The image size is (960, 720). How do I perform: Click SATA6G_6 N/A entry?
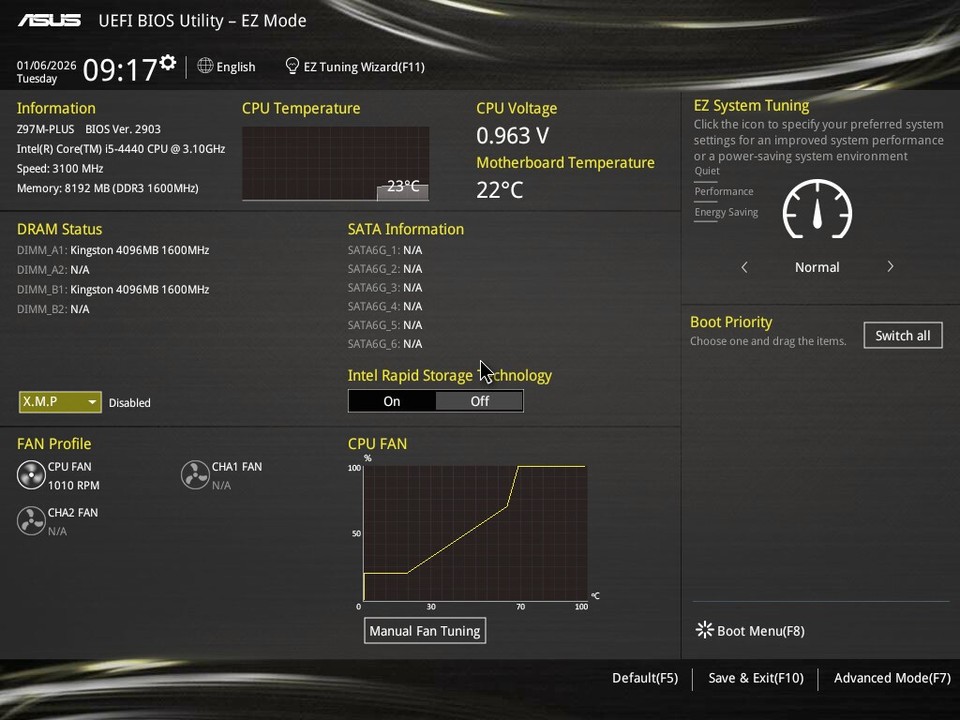click(x=385, y=343)
